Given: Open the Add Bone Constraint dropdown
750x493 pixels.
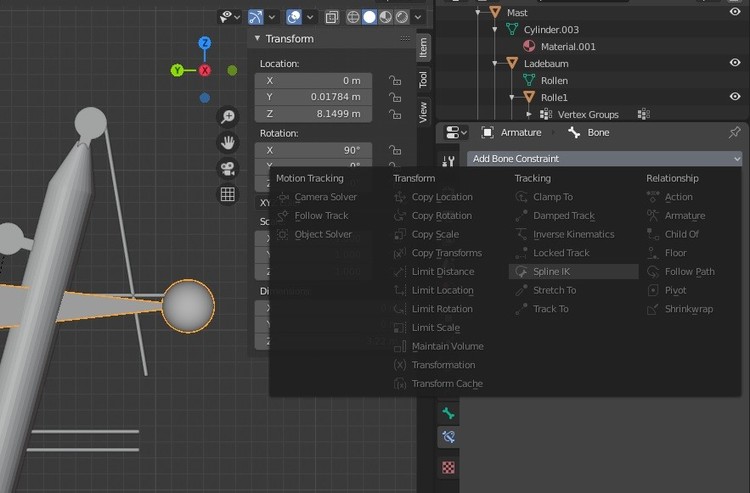Looking at the screenshot, I should 605,159.
